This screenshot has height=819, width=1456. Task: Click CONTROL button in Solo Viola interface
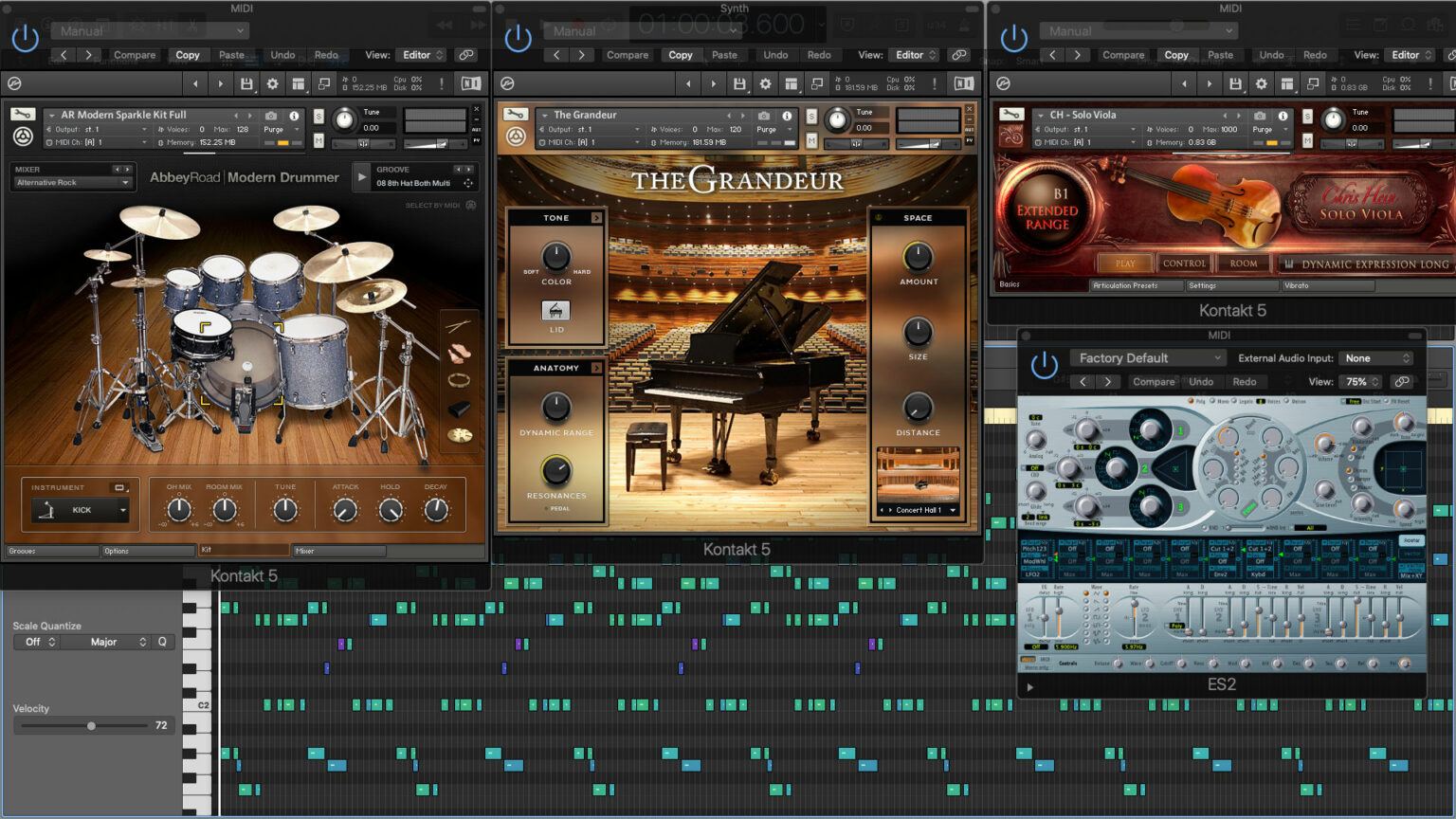click(1184, 264)
